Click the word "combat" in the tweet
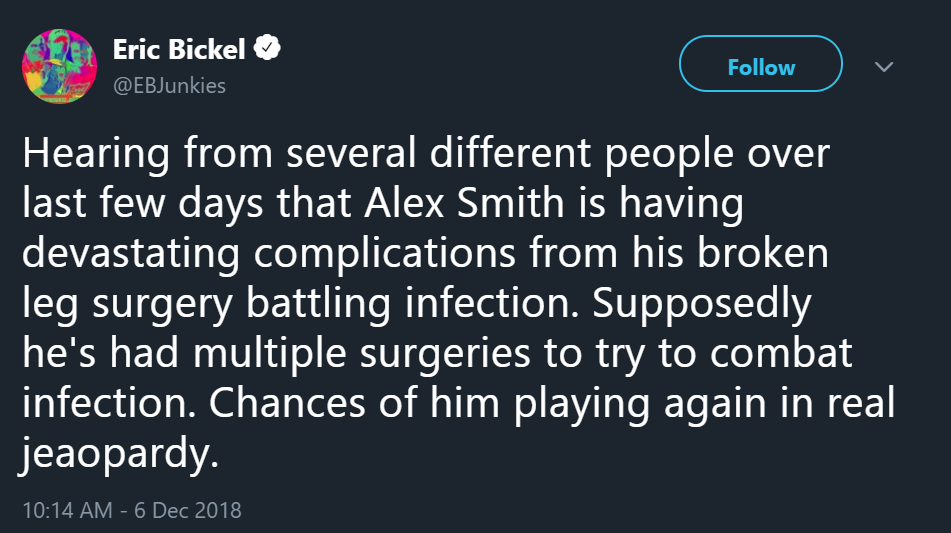Screen dimensions: 951x533 coord(781,353)
